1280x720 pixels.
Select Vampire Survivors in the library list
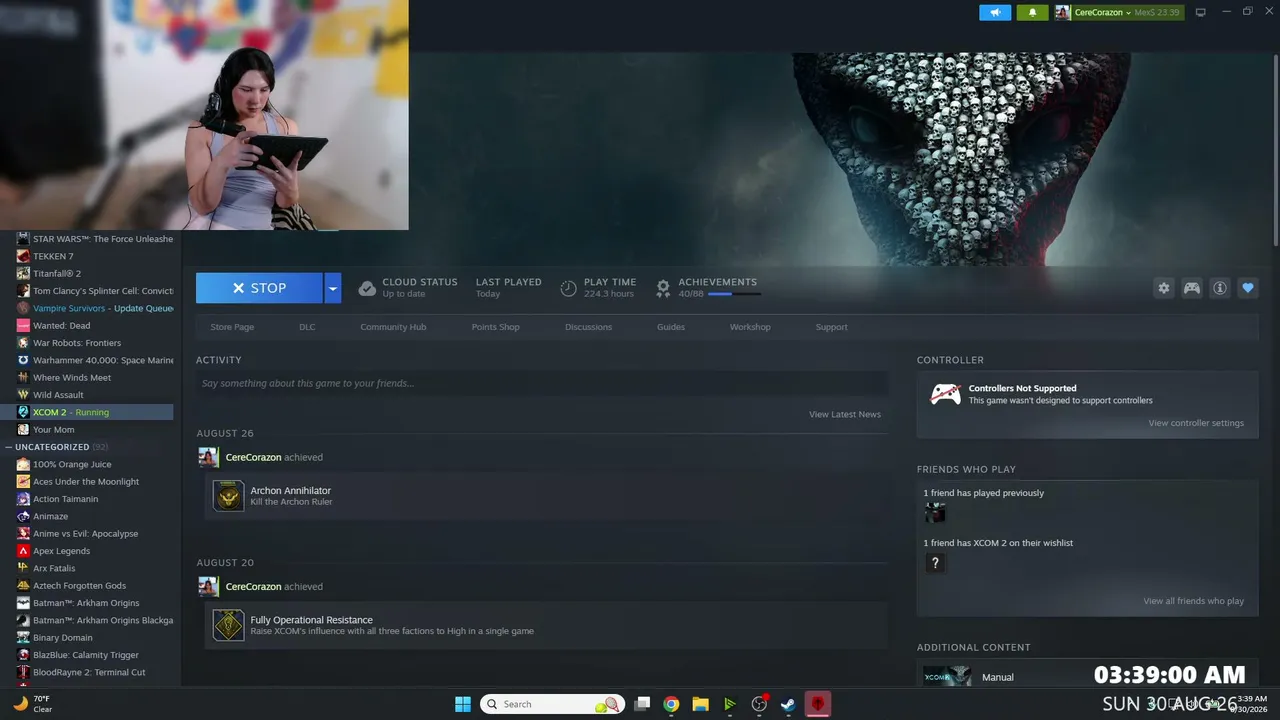pos(87,308)
